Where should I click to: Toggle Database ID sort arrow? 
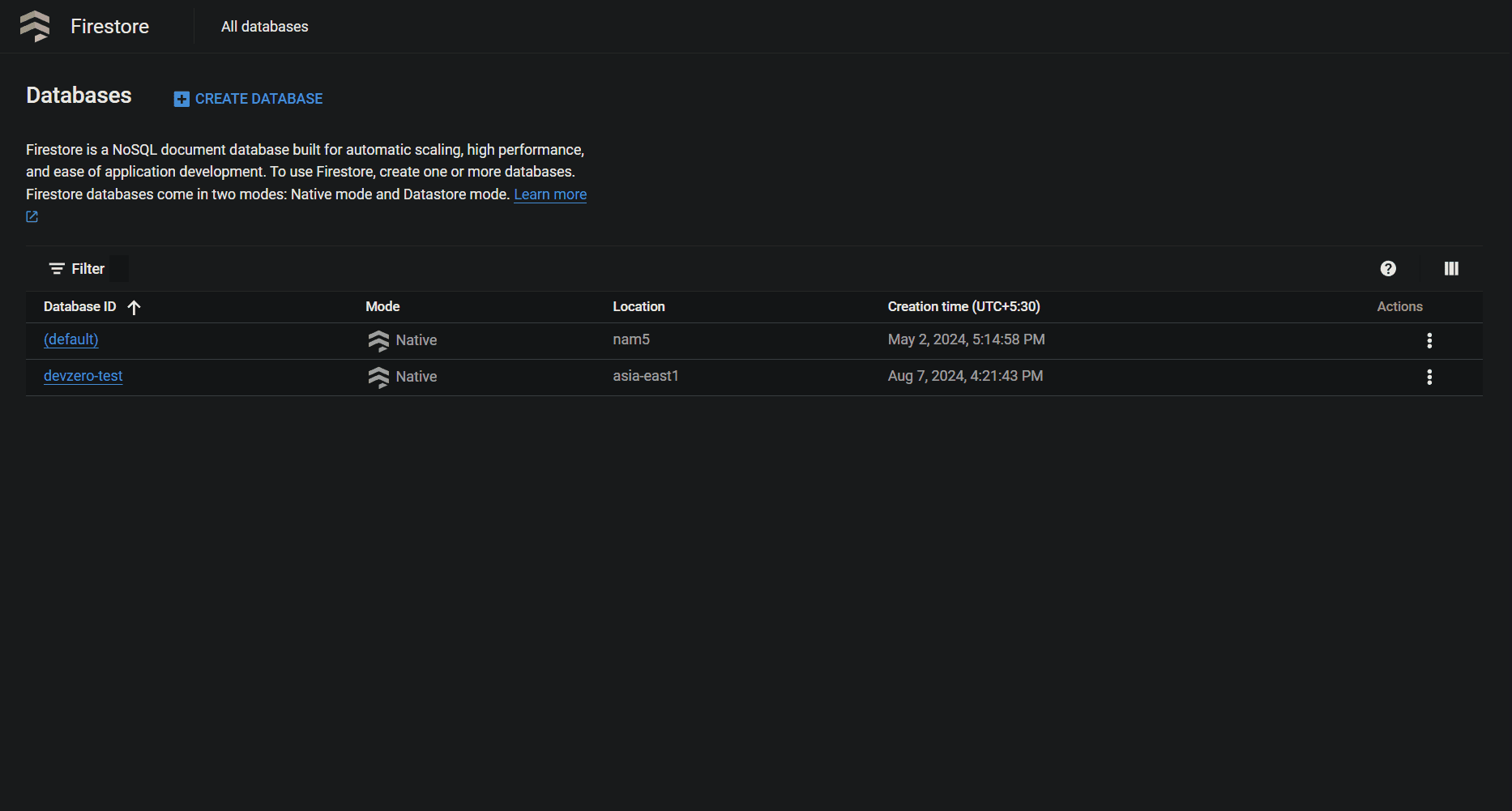[135, 307]
